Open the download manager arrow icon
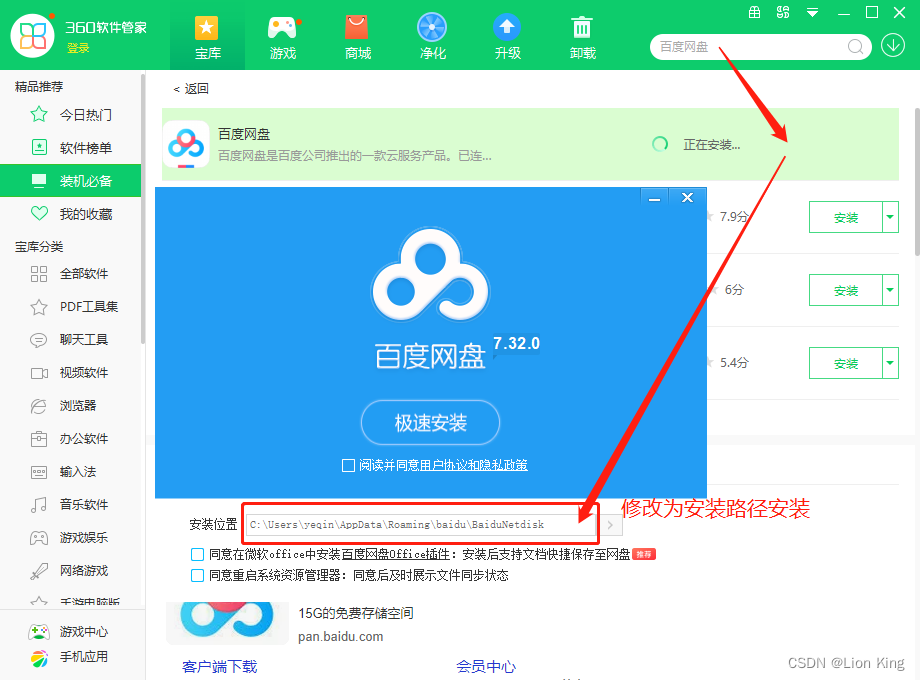The width and height of the screenshot is (920, 680). 893,45
